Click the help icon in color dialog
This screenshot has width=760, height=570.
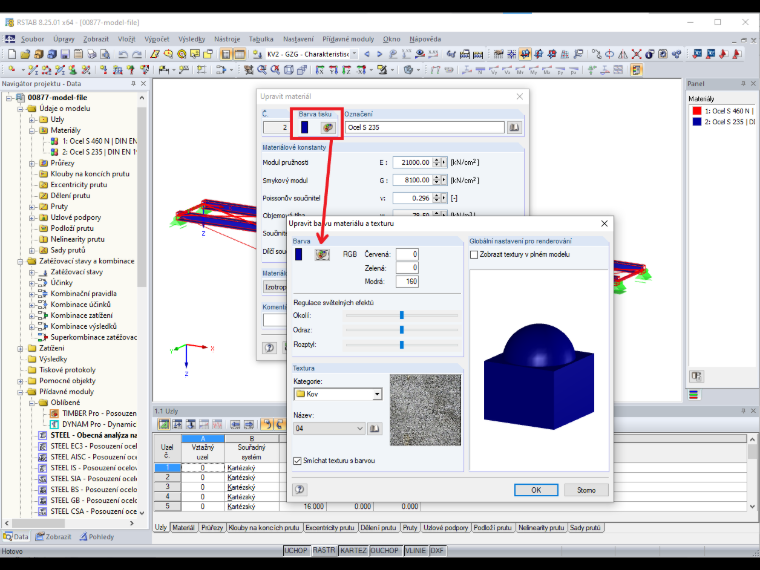point(300,490)
